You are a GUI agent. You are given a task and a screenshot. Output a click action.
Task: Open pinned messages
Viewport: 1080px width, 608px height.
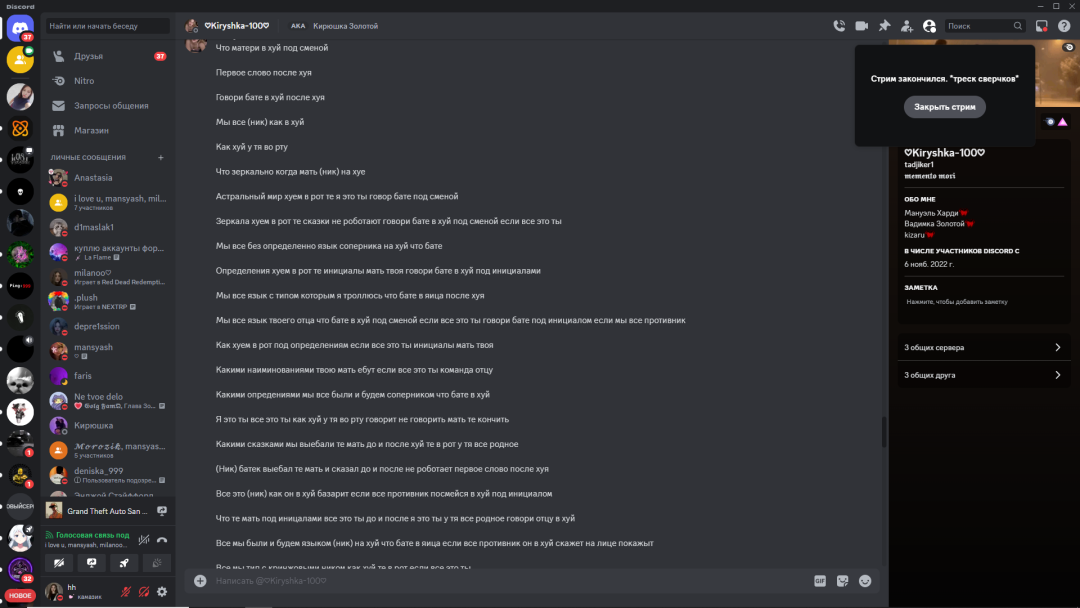[x=884, y=26]
